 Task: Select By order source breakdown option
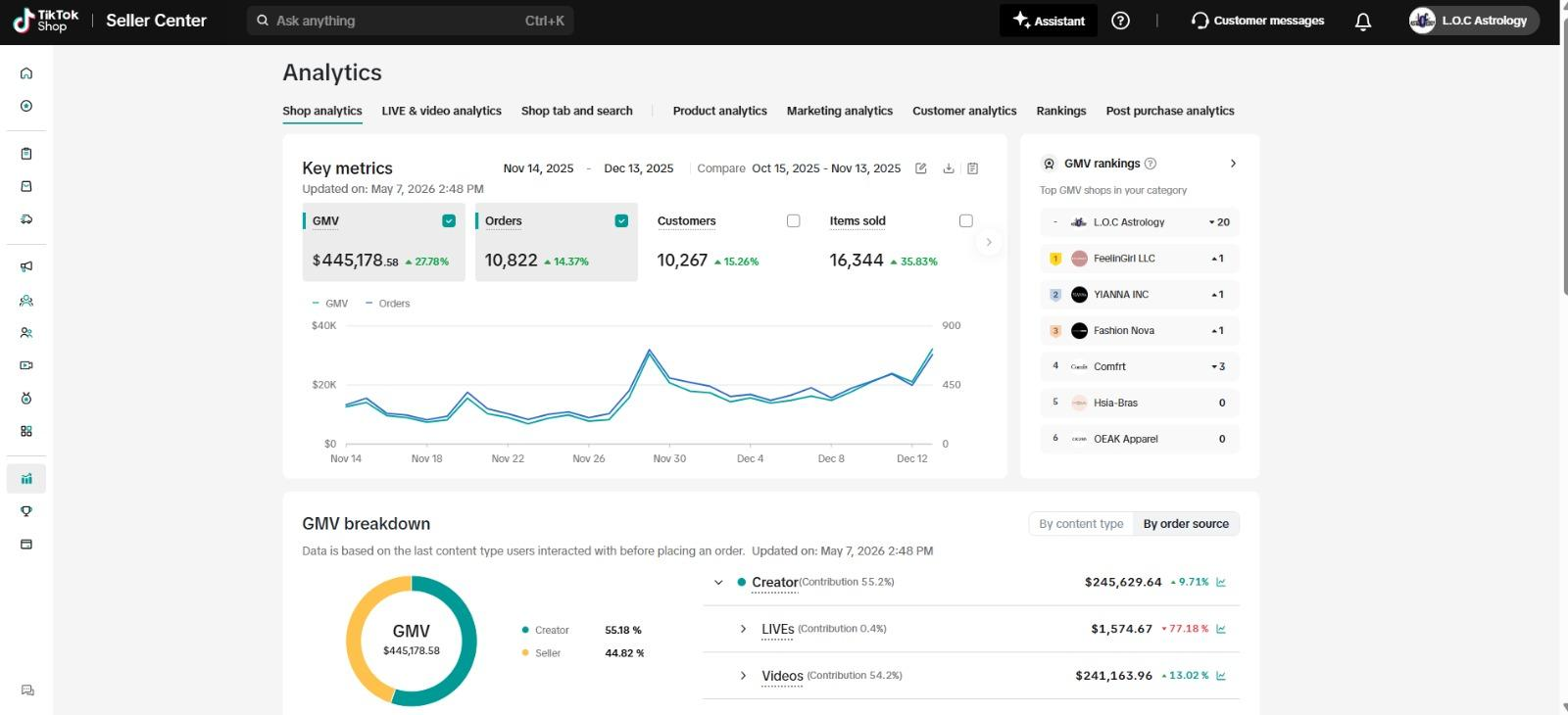(1186, 524)
